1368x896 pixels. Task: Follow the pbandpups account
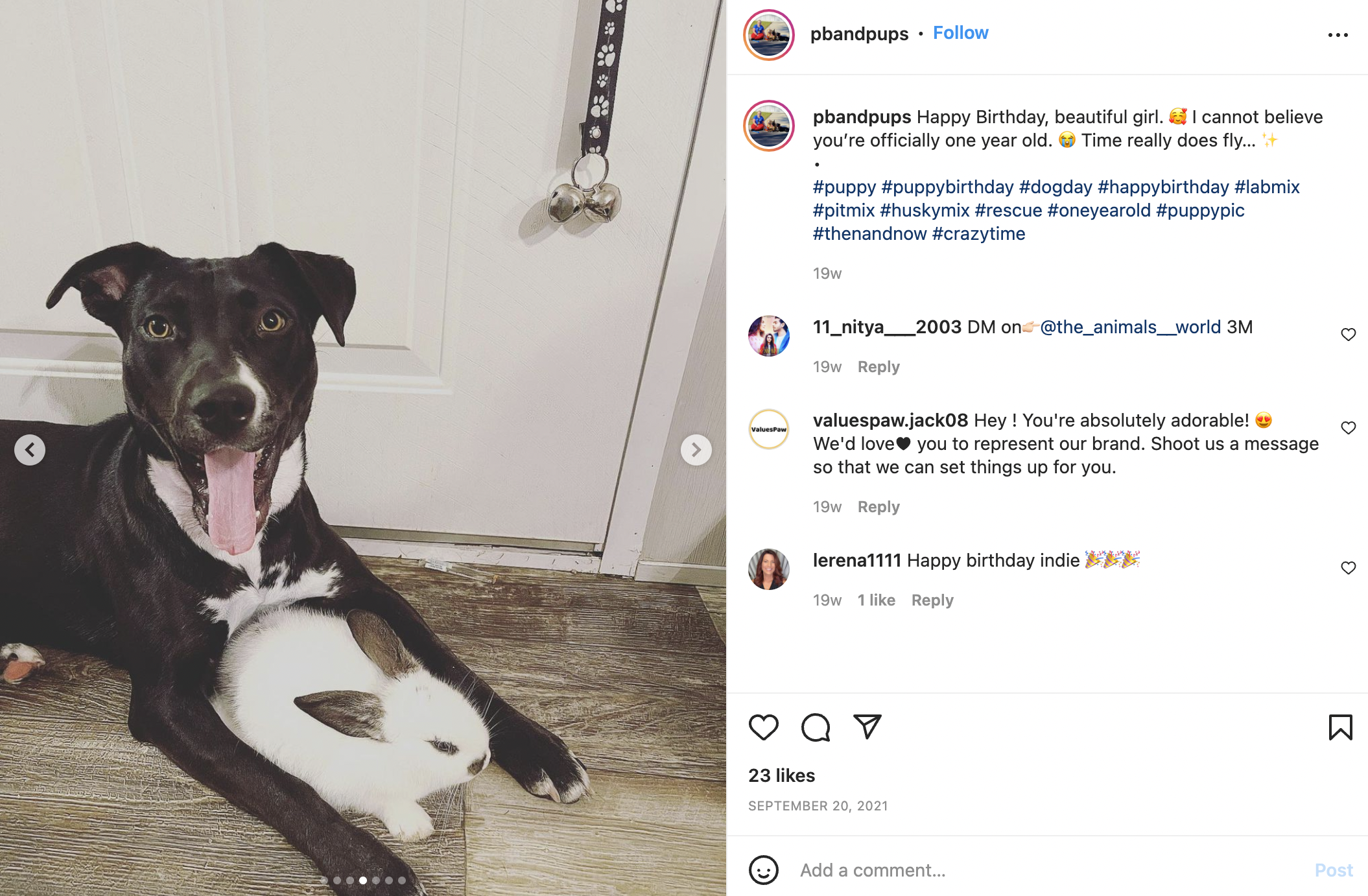coord(960,33)
